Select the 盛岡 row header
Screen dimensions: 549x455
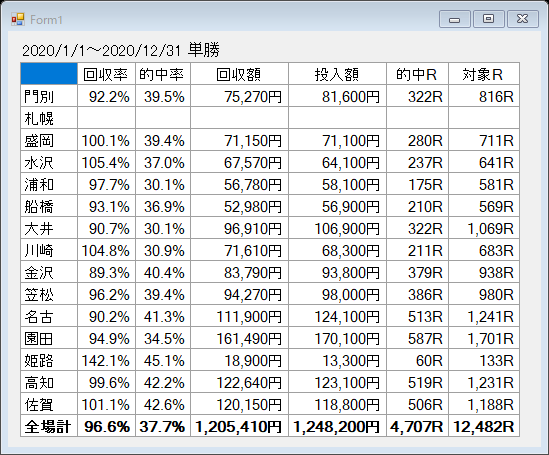tap(49, 140)
